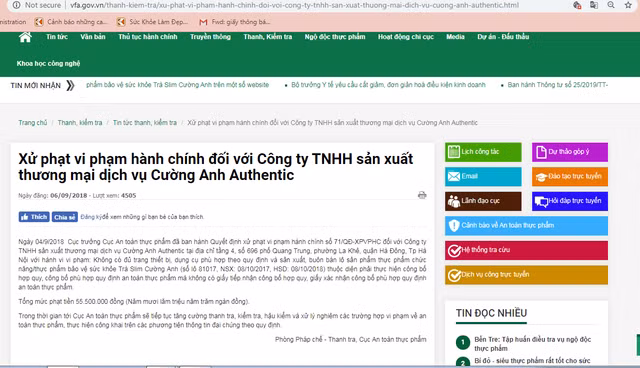The height and width of the screenshot is (368, 640).
Task: Open Gmail bookmark 'Fwd: giấy thông bá...'
Action: click(234, 22)
